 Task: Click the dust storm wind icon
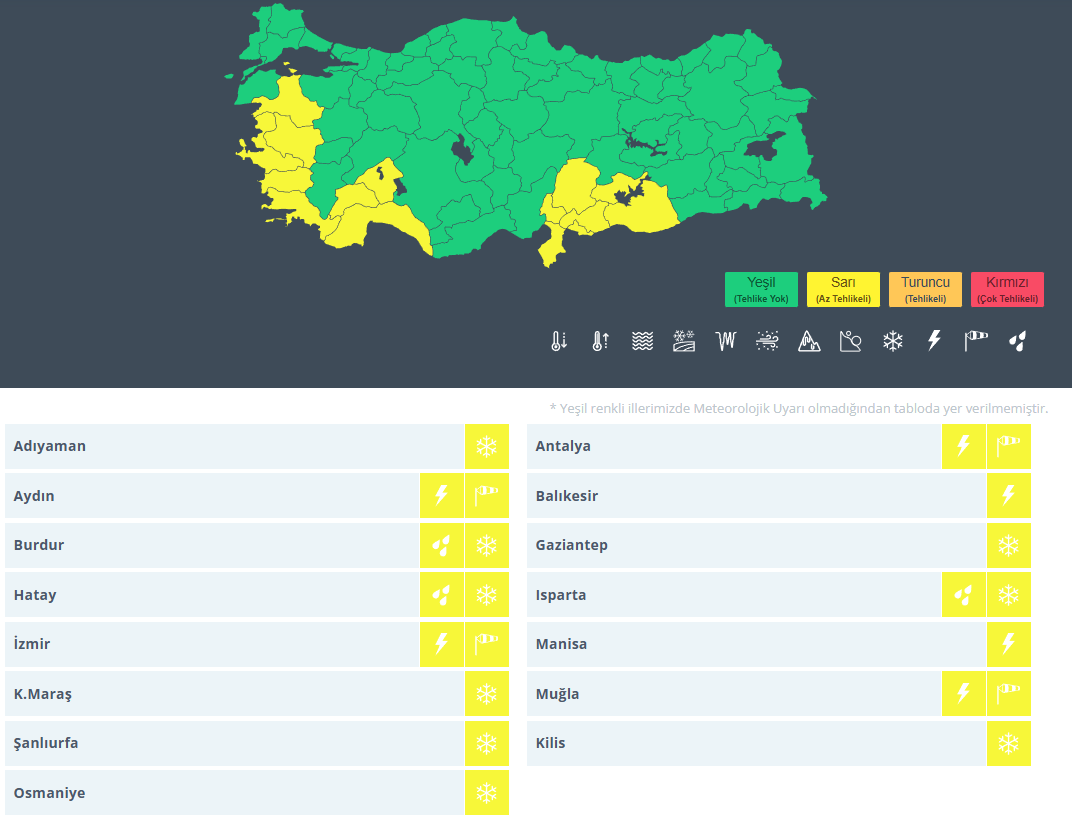[x=768, y=341]
